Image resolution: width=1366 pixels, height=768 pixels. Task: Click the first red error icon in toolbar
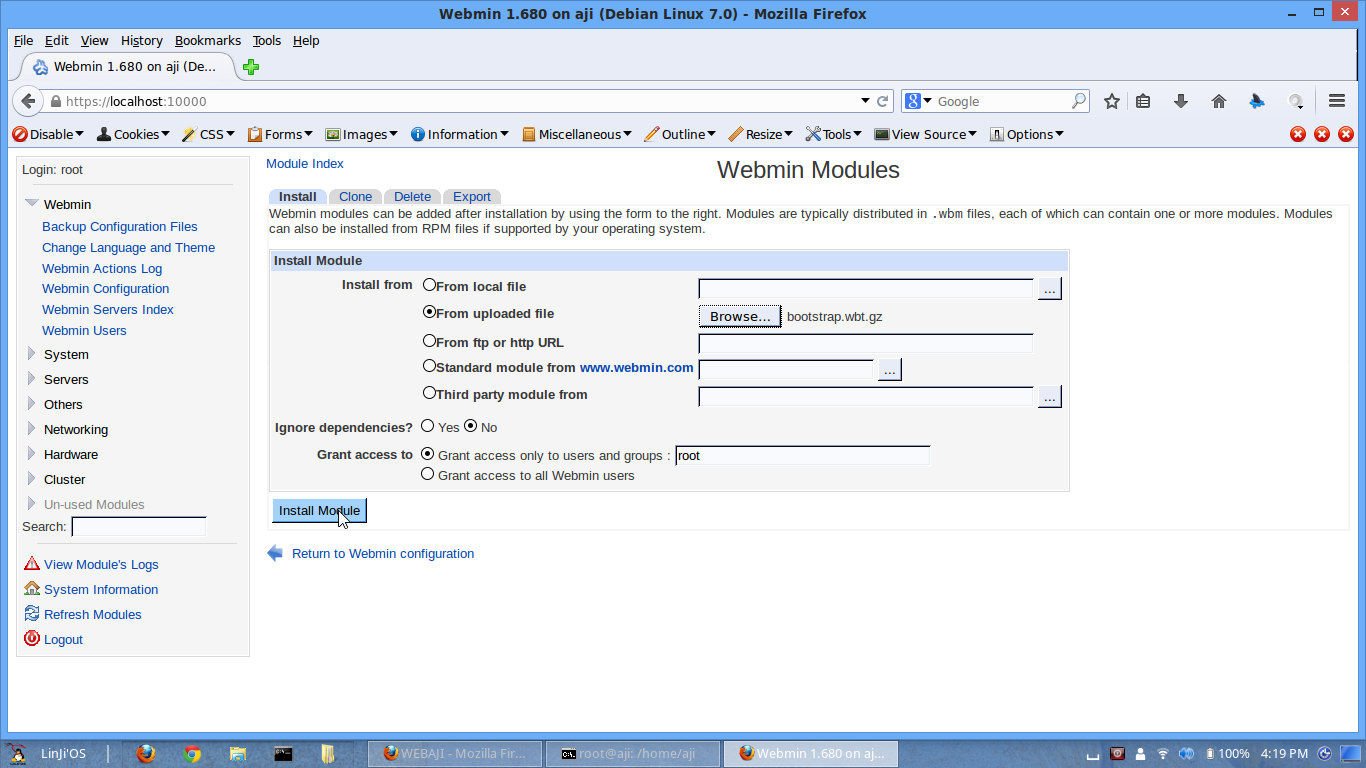(x=1298, y=134)
